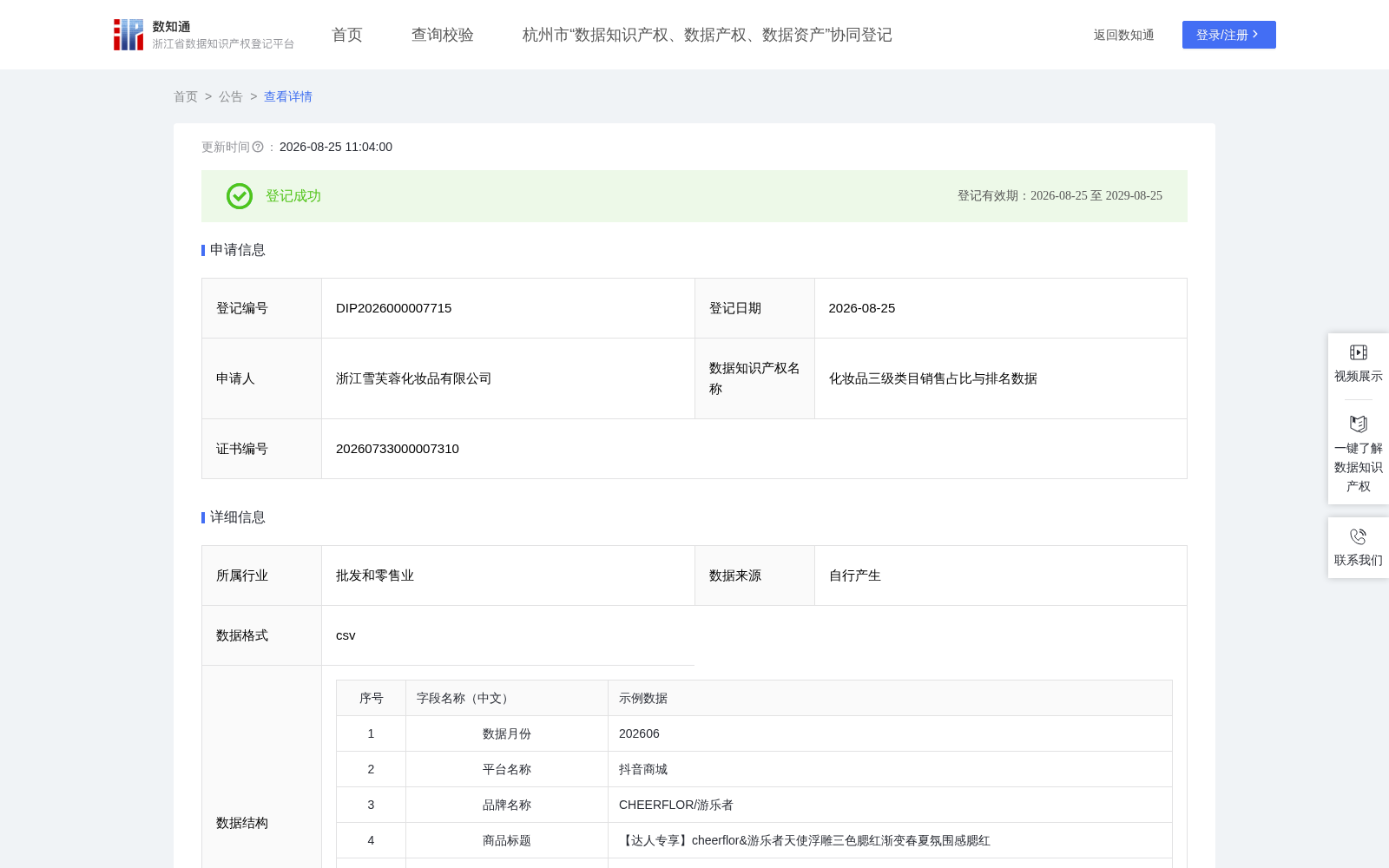Click applicant 浙江雪芙蓉化妆品有限公司

414,378
